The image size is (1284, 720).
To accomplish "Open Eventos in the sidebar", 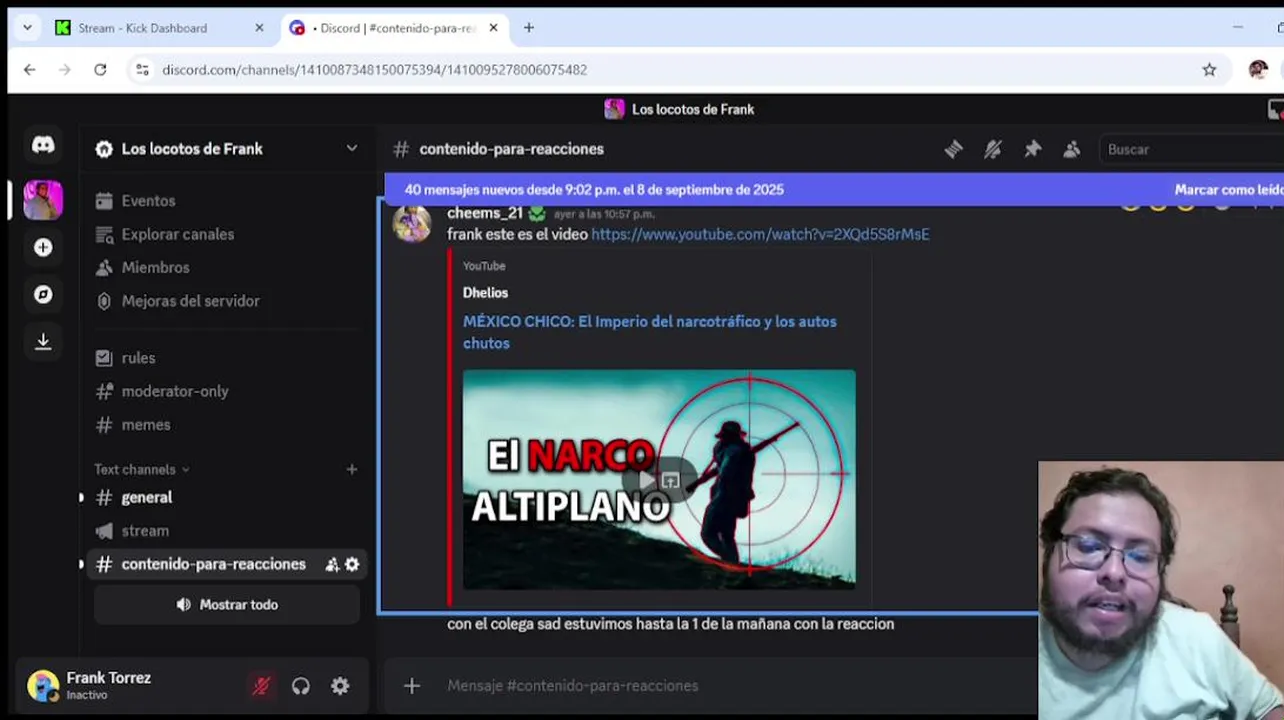I will [x=148, y=201].
